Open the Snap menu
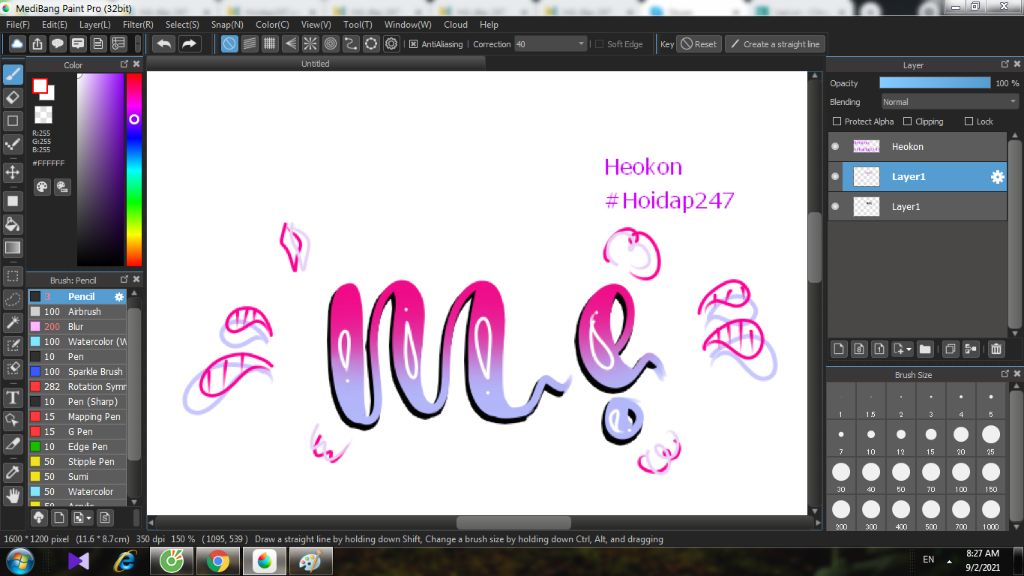 tap(227, 24)
